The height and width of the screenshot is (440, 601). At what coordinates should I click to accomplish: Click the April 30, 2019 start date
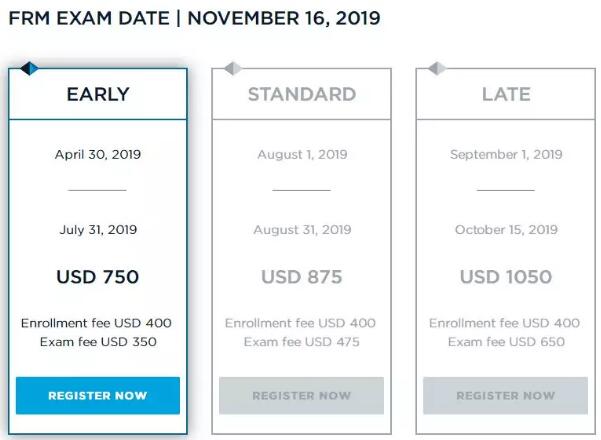[x=98, y=155]
